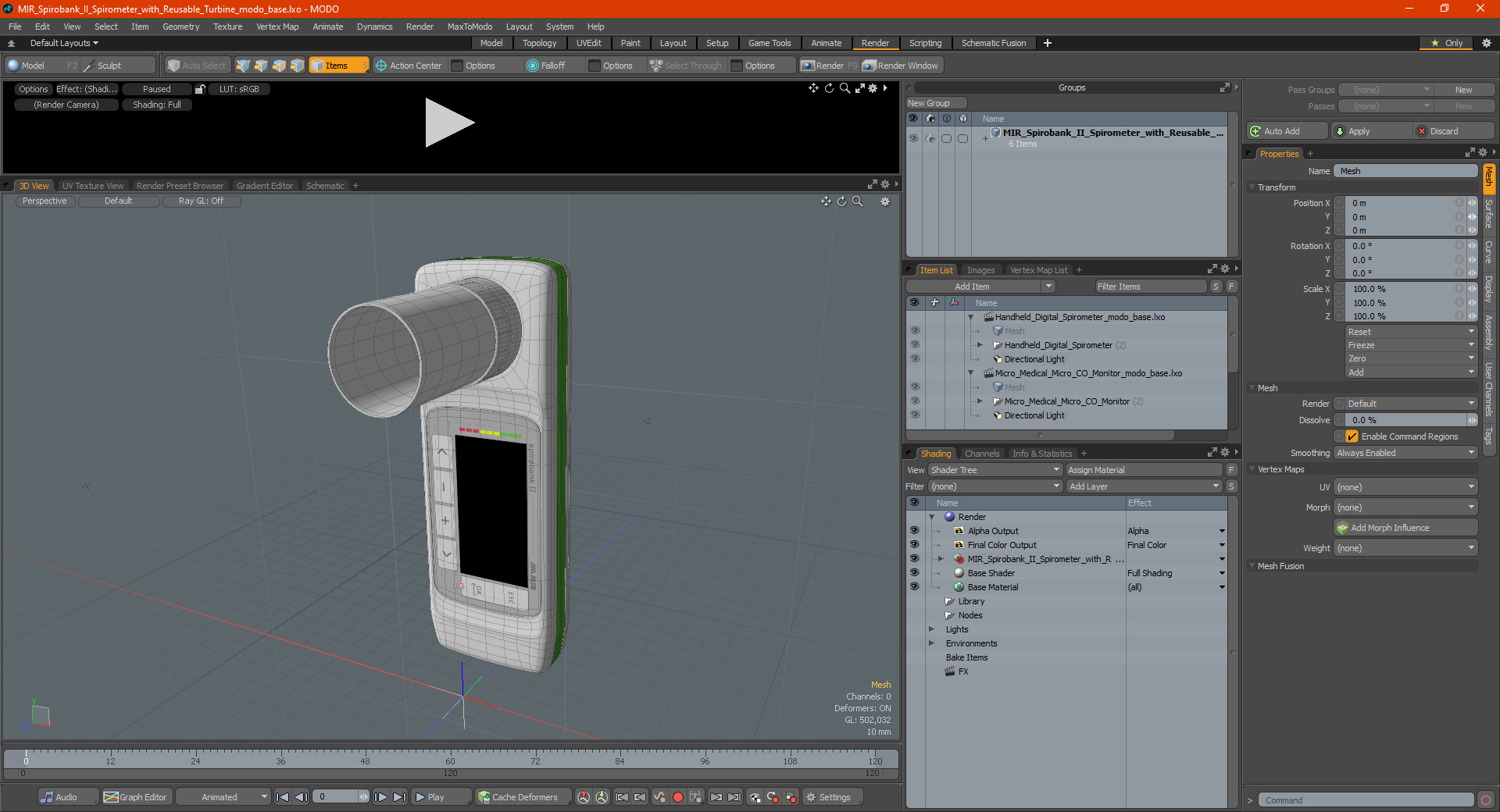Click the 3D viewport zoom magnifier
The image size is (1500, 812).
857,201
